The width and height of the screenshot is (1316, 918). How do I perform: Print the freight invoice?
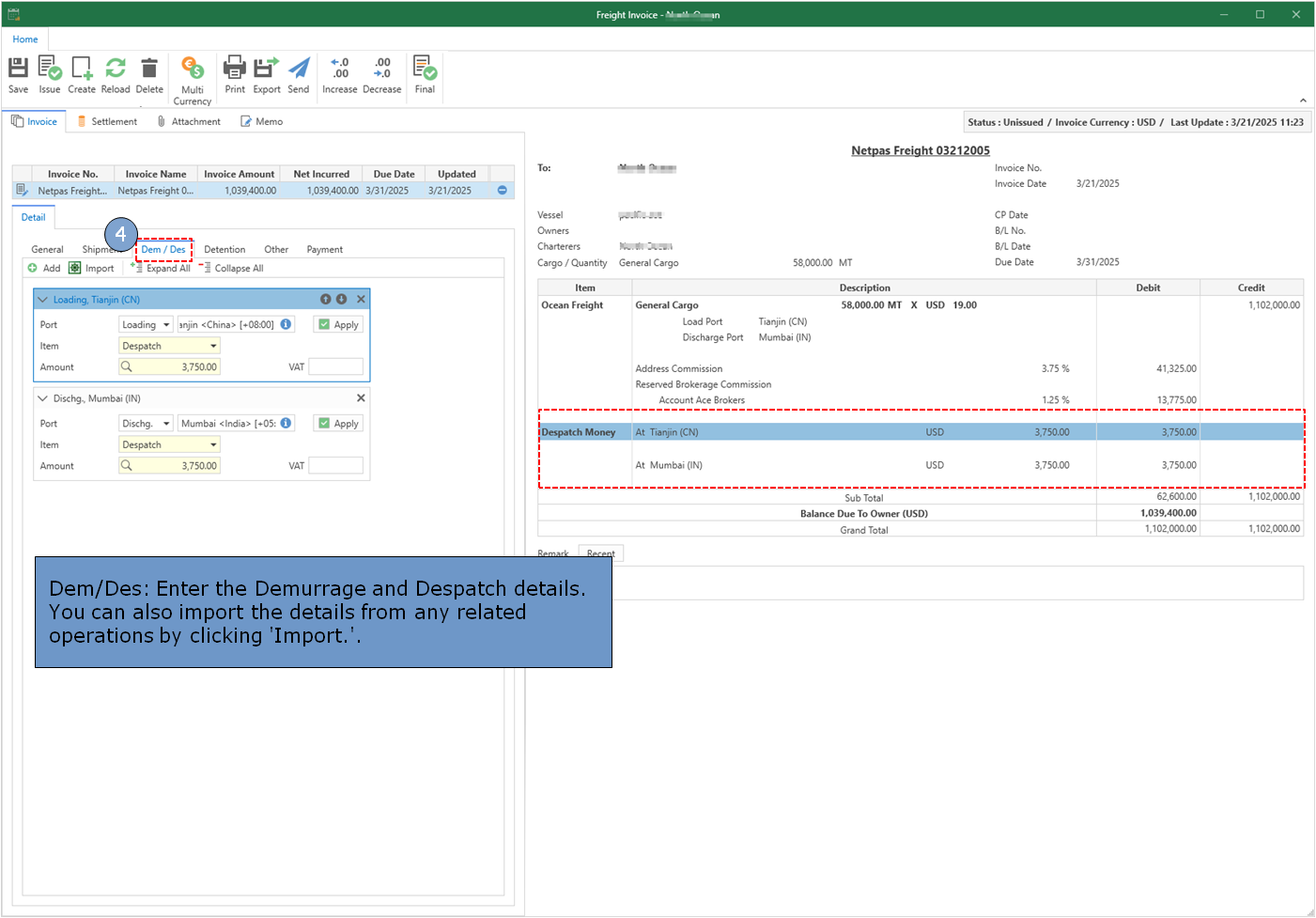(235, 74)
